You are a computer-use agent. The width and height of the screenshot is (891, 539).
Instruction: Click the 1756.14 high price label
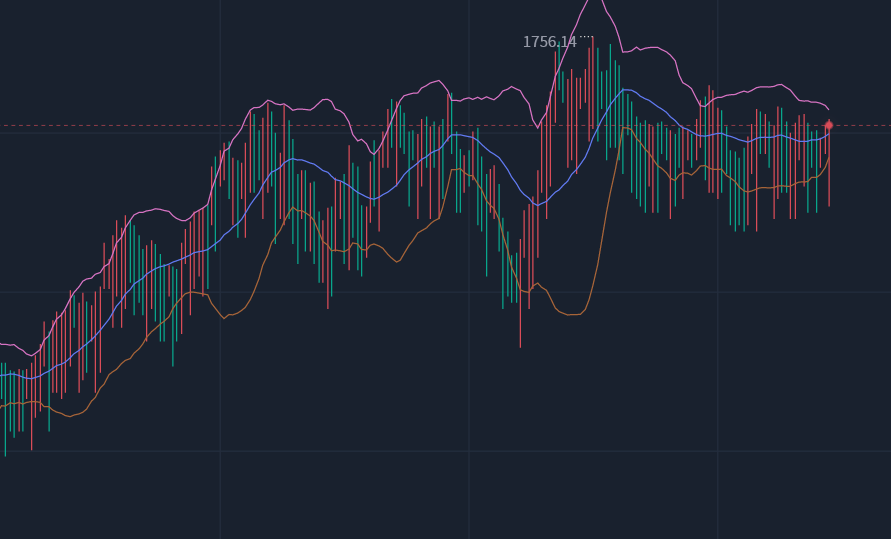pos(549,42)
